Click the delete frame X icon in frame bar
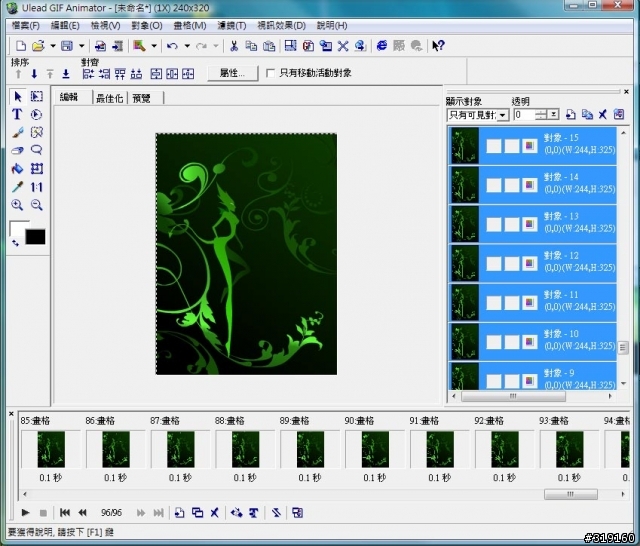 pos(214,513)
